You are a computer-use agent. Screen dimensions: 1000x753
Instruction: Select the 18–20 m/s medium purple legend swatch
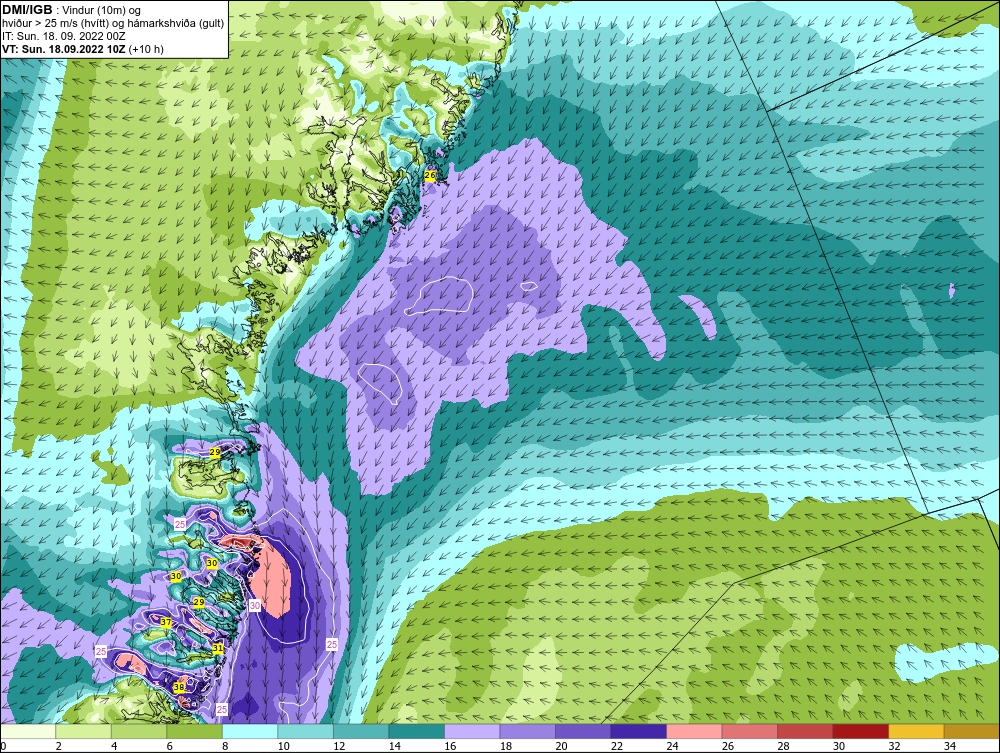click(x=527, y=731)
